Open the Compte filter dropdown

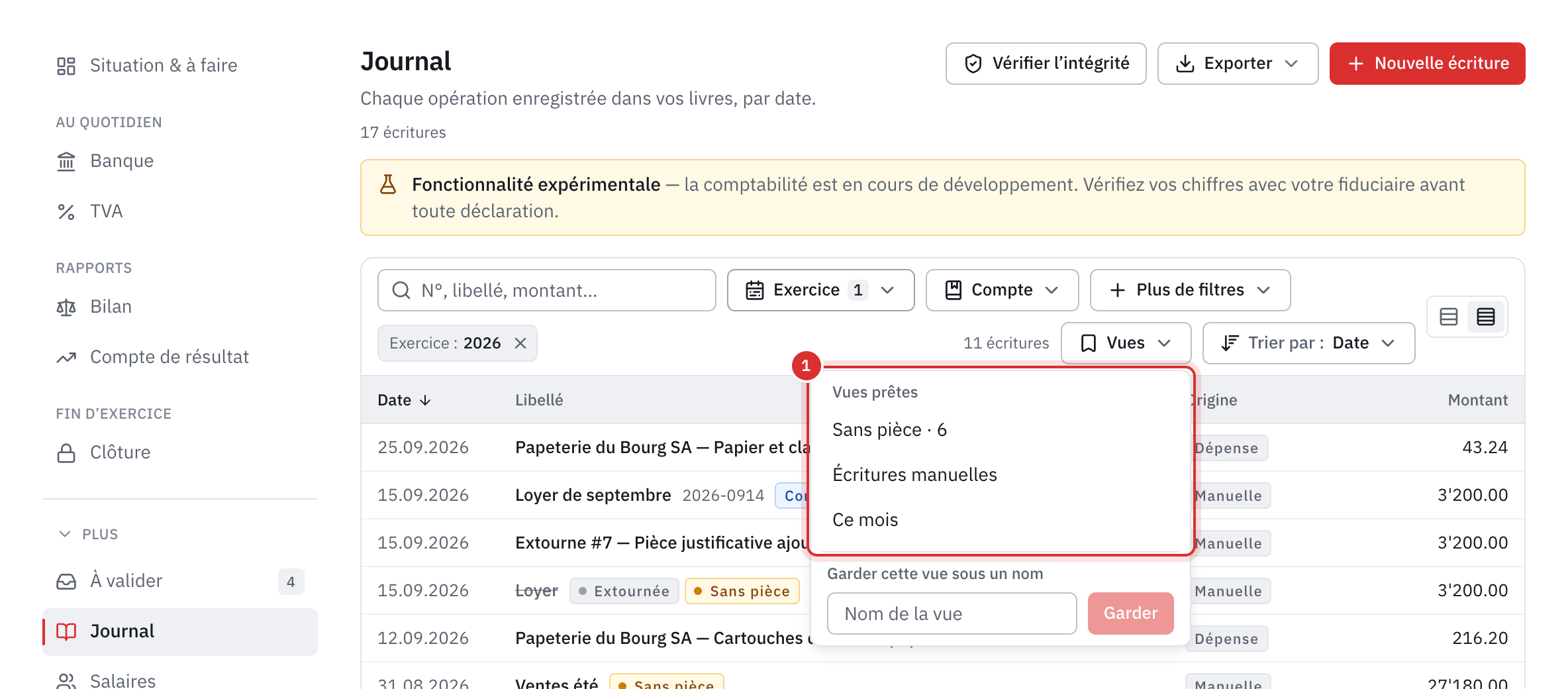click(x=1002, y=290)
